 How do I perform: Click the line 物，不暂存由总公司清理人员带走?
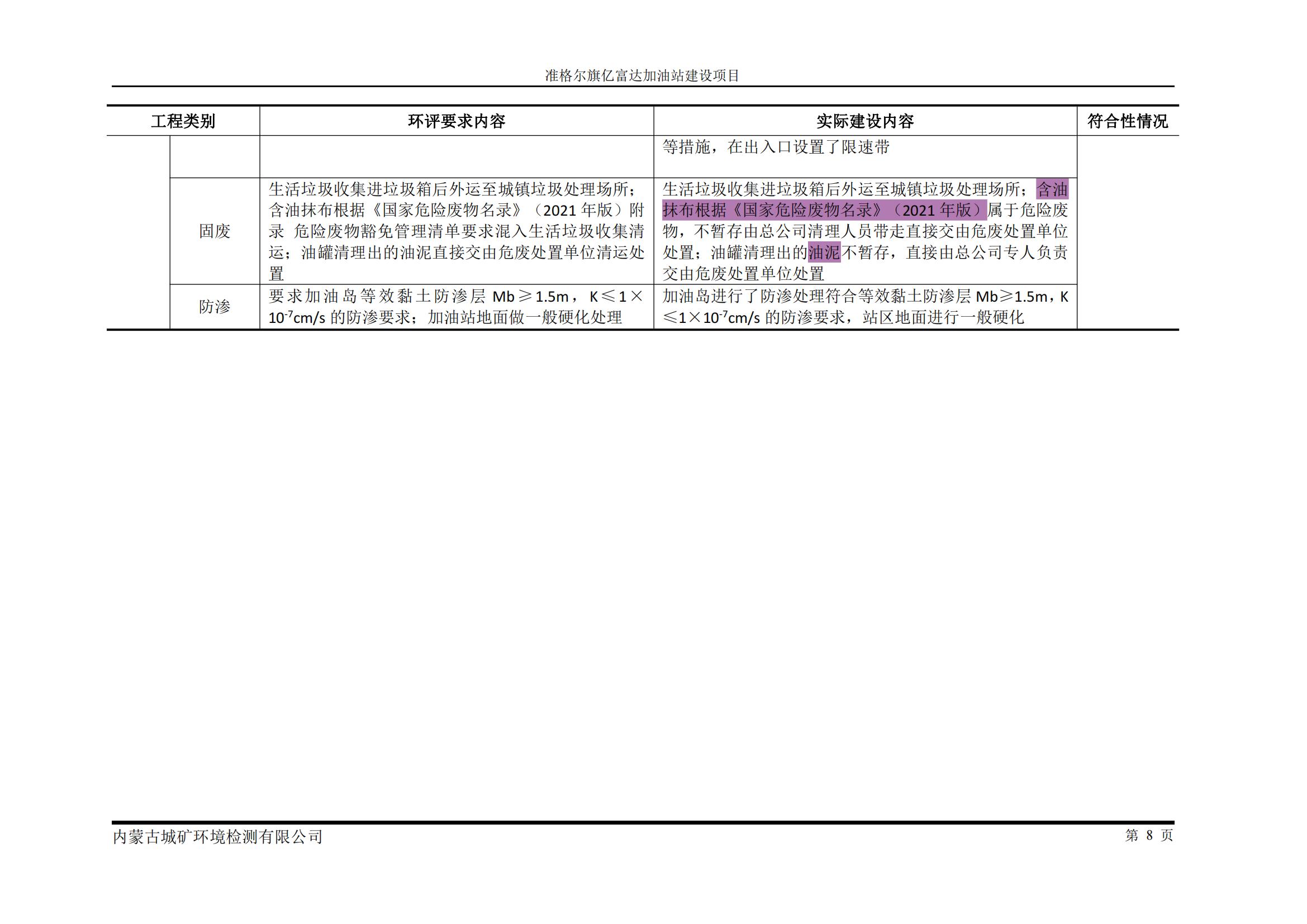[865, 232]
